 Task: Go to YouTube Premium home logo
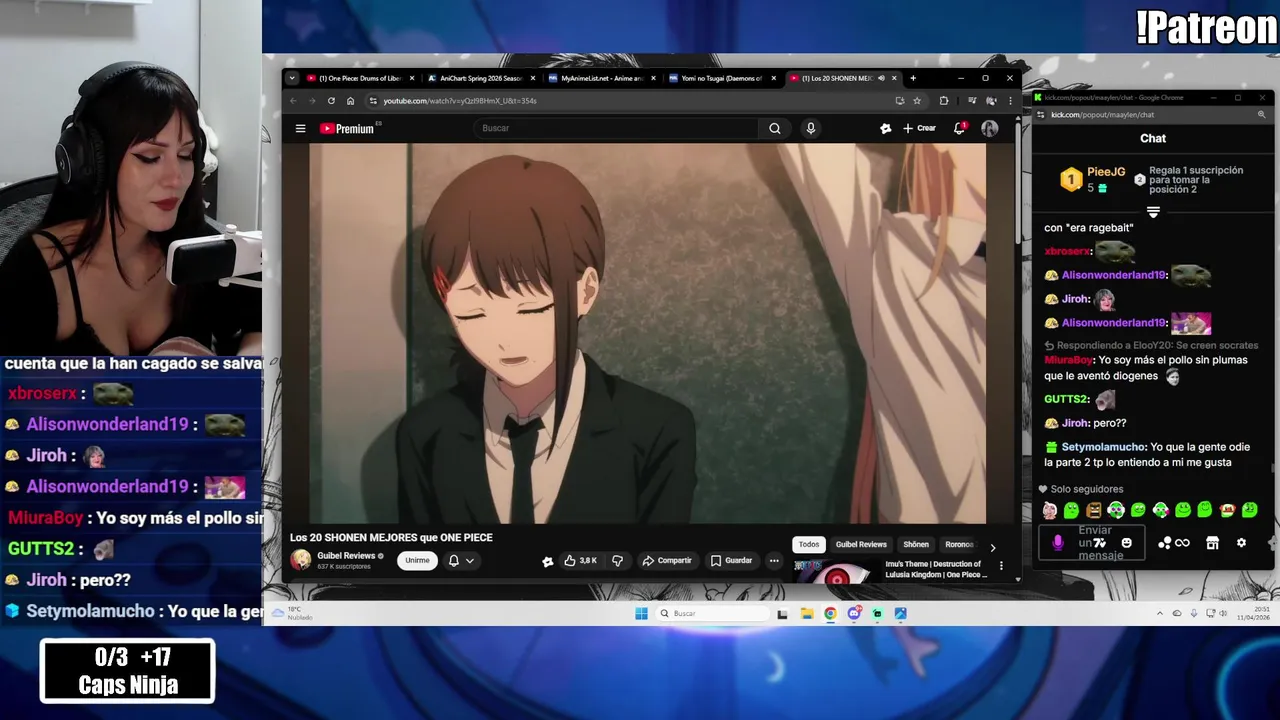[346, 128]
